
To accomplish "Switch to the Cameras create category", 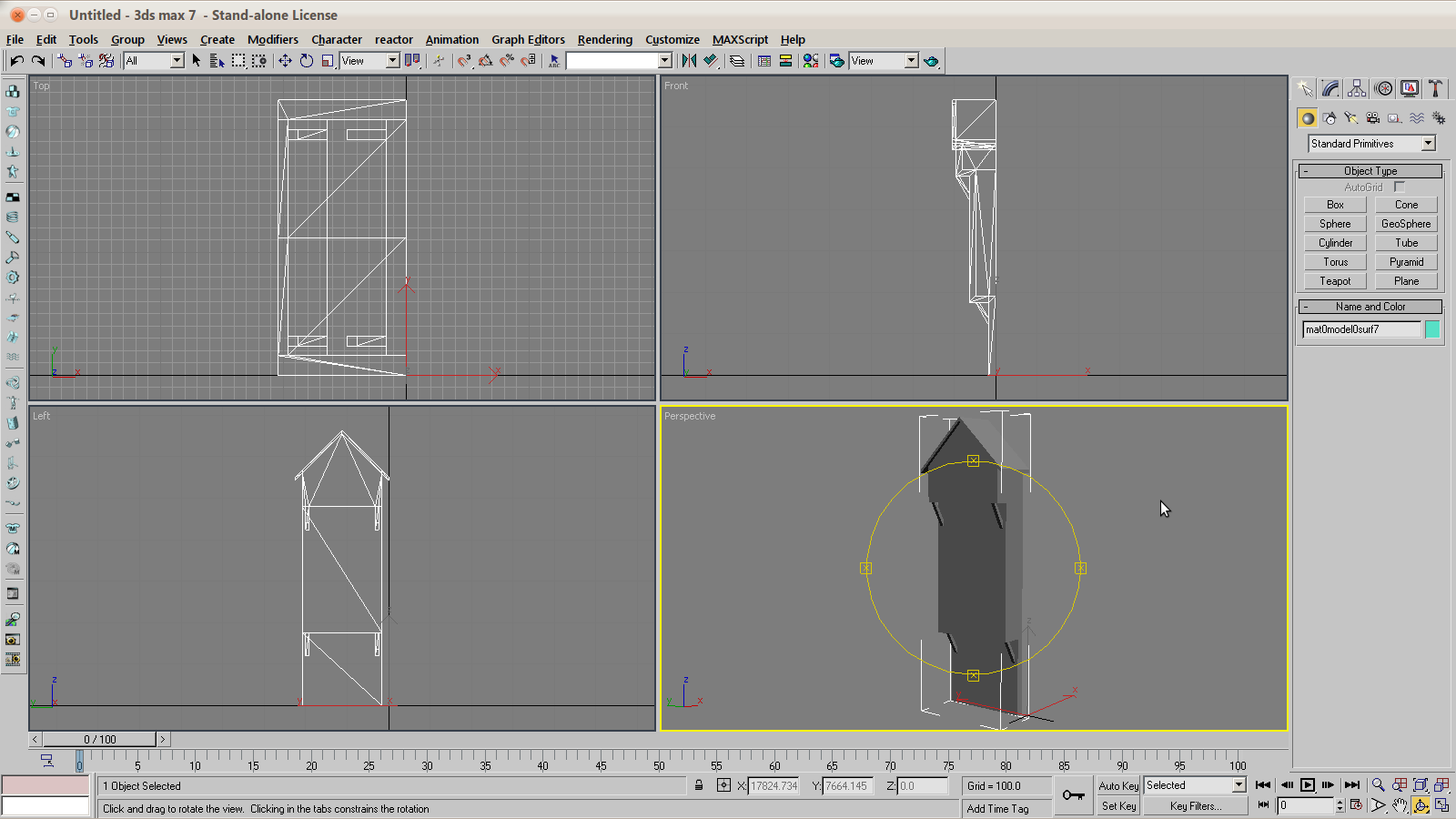I will point(1373,118).
